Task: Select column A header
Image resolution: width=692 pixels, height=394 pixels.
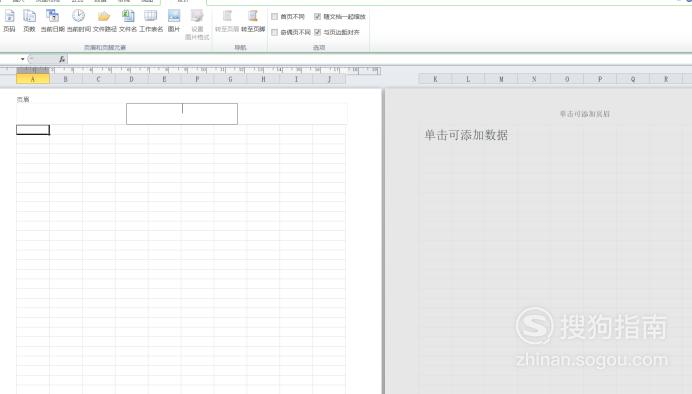Action: (33, 79)
